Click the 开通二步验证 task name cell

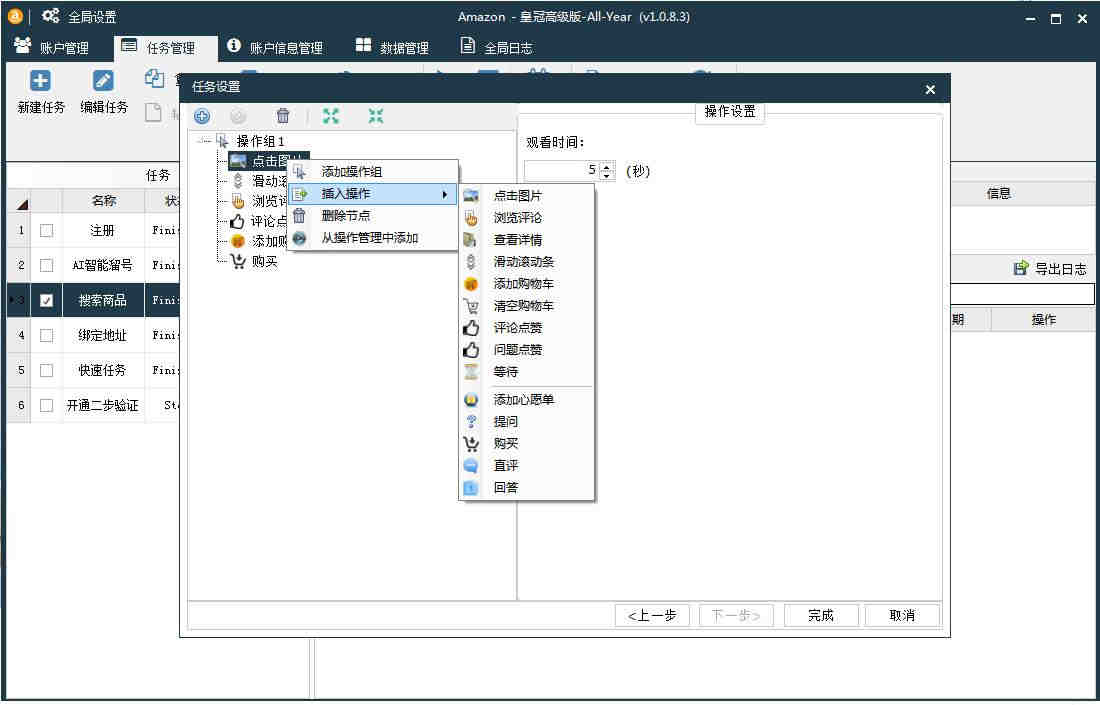pyautogui.click(x=103, y=405)
